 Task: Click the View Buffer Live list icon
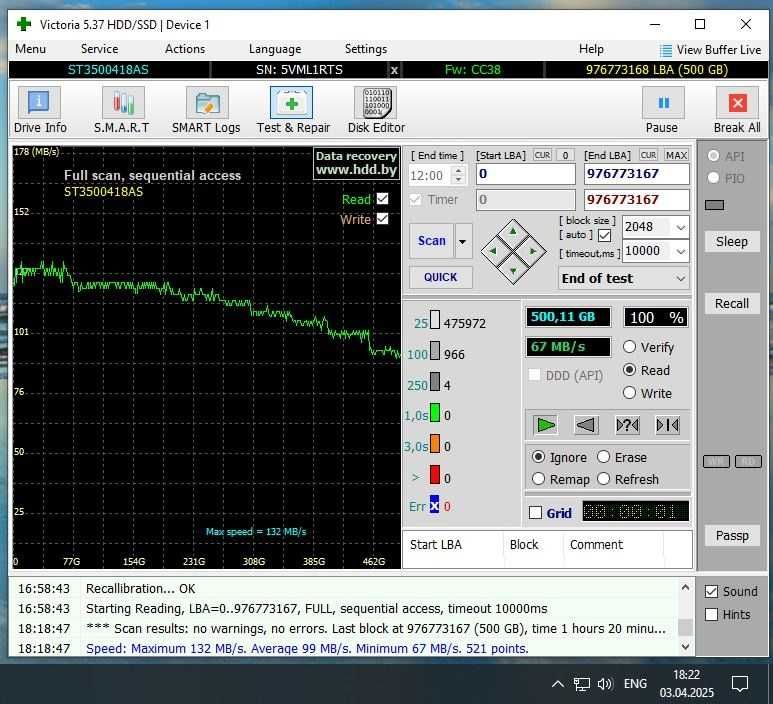coord(666,50)
